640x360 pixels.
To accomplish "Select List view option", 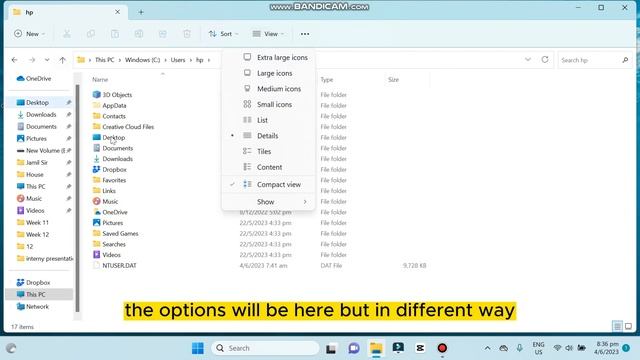I will pos(269,120).
